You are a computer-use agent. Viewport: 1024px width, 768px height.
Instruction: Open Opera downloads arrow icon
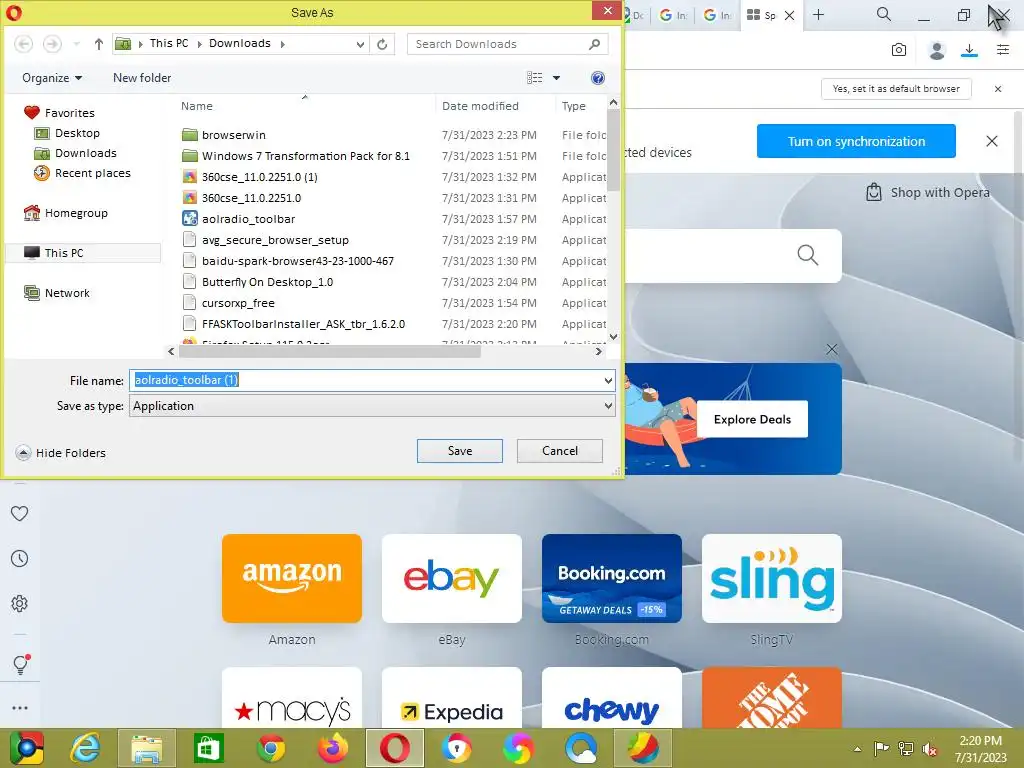(969, 50)
